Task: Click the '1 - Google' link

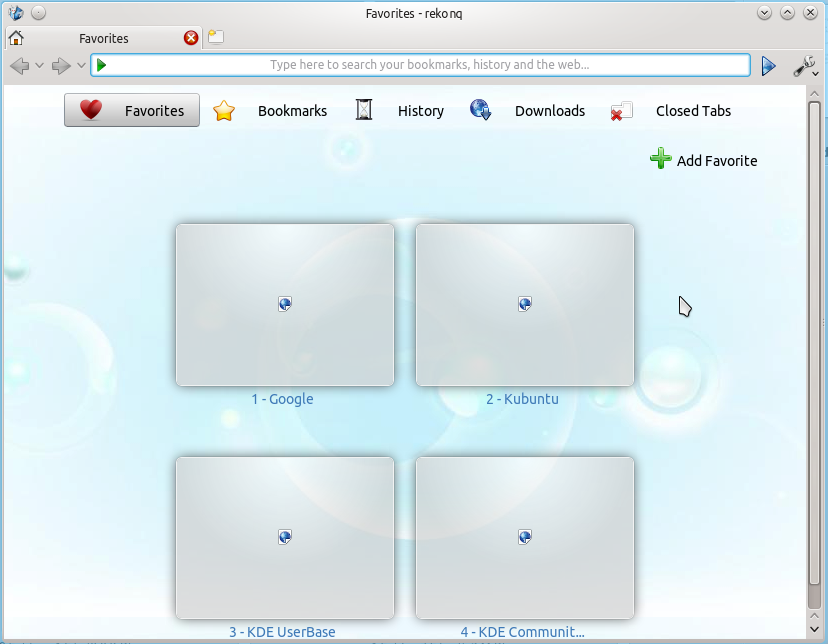Action: pos(282,399)
